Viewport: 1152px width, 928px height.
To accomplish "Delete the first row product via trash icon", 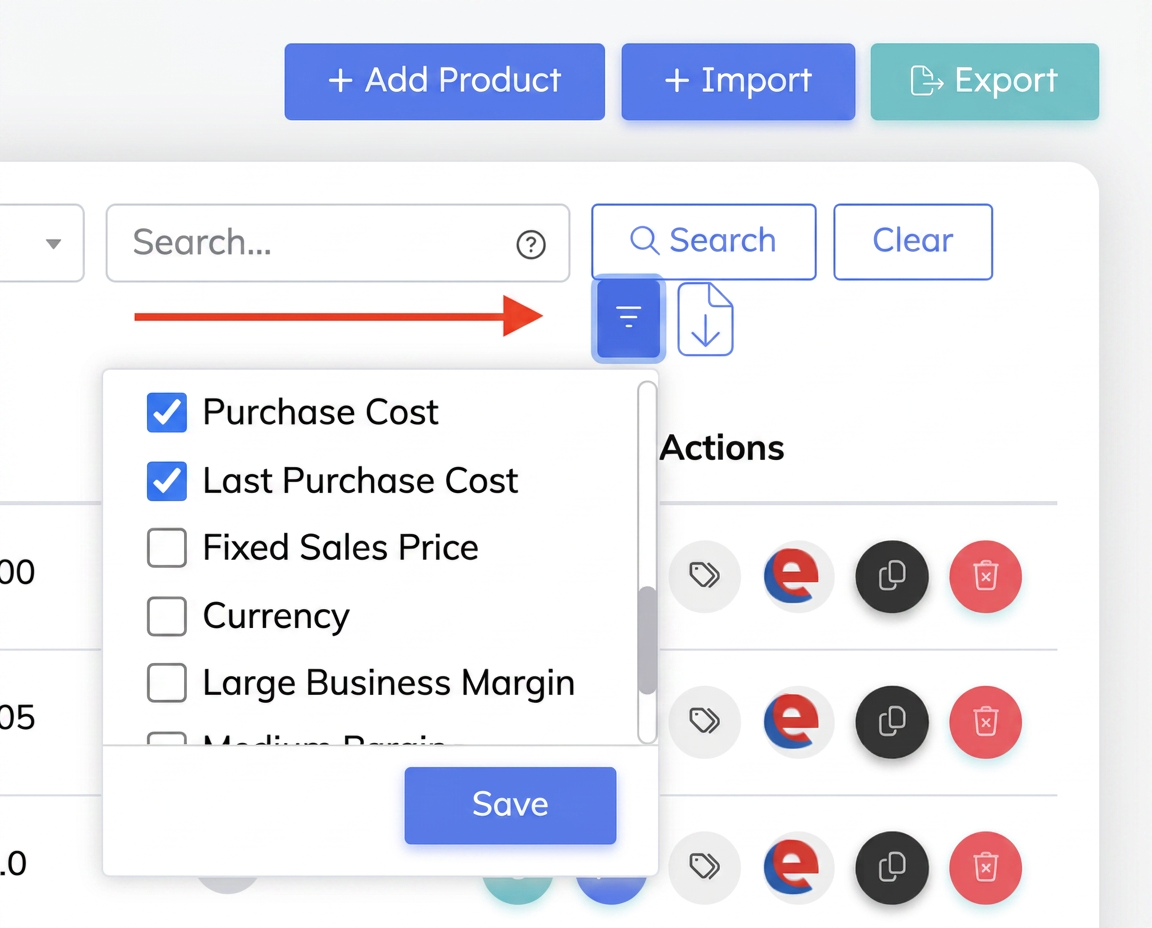I will pos(985,576).
